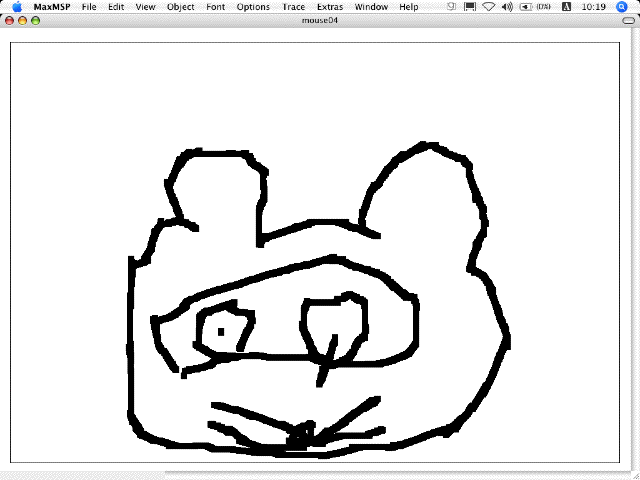
Task: Open the File menu
Action: 89,7
